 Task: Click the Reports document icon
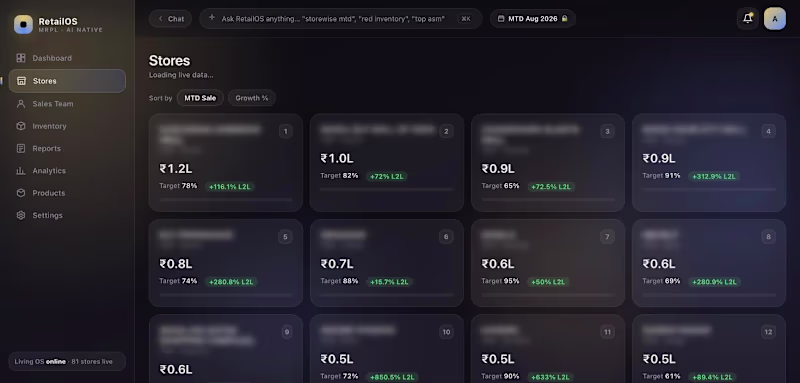tap(21, 148)
